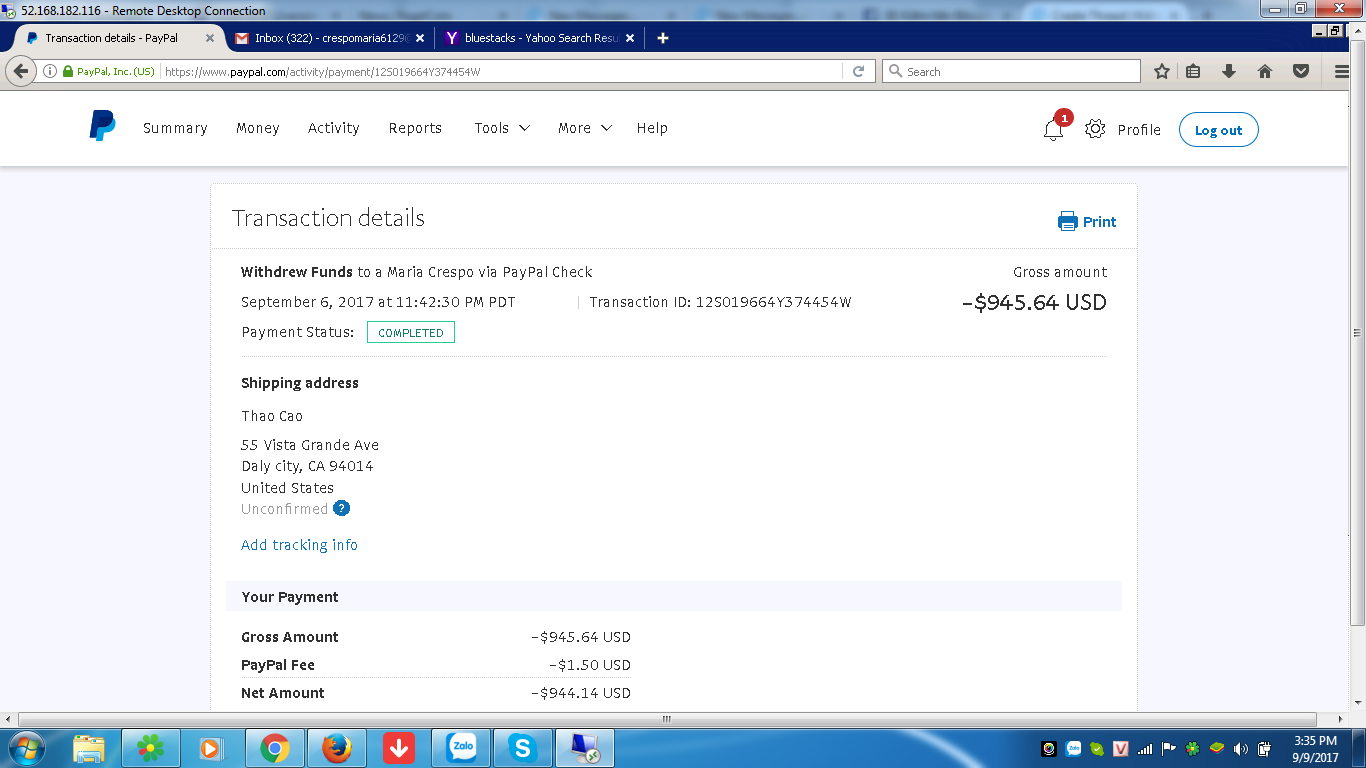The width and height of the screenshot is (1366, 768).
Task: Click the vertical scrollbar thumb
Action: click(x=1358, y=332)
